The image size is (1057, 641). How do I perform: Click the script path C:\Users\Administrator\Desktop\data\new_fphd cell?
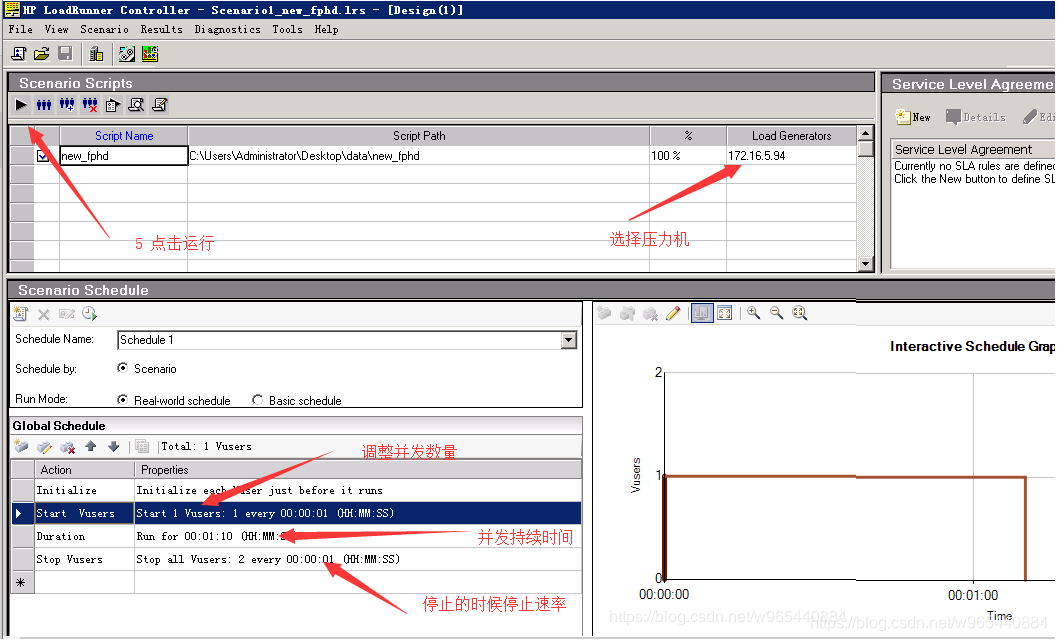click(x=419, y=156)
